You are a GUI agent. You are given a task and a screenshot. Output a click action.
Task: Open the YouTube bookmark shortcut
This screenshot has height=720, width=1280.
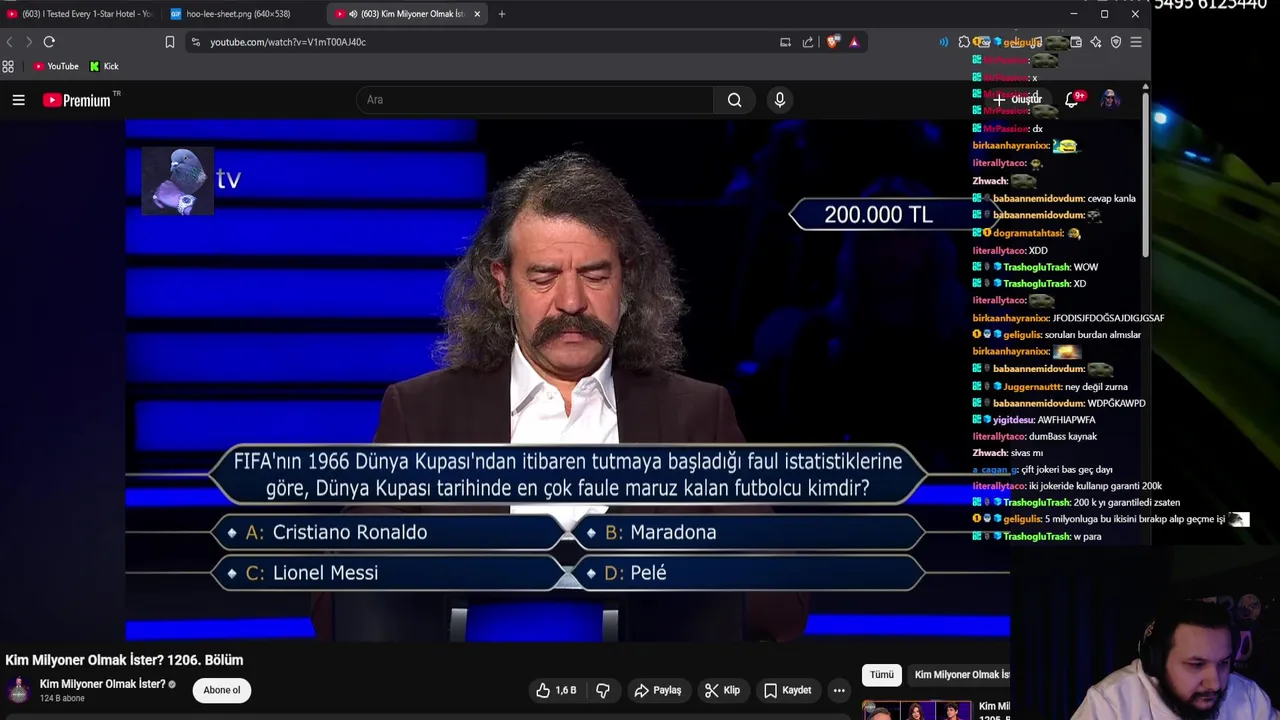[x=56, y=67]
